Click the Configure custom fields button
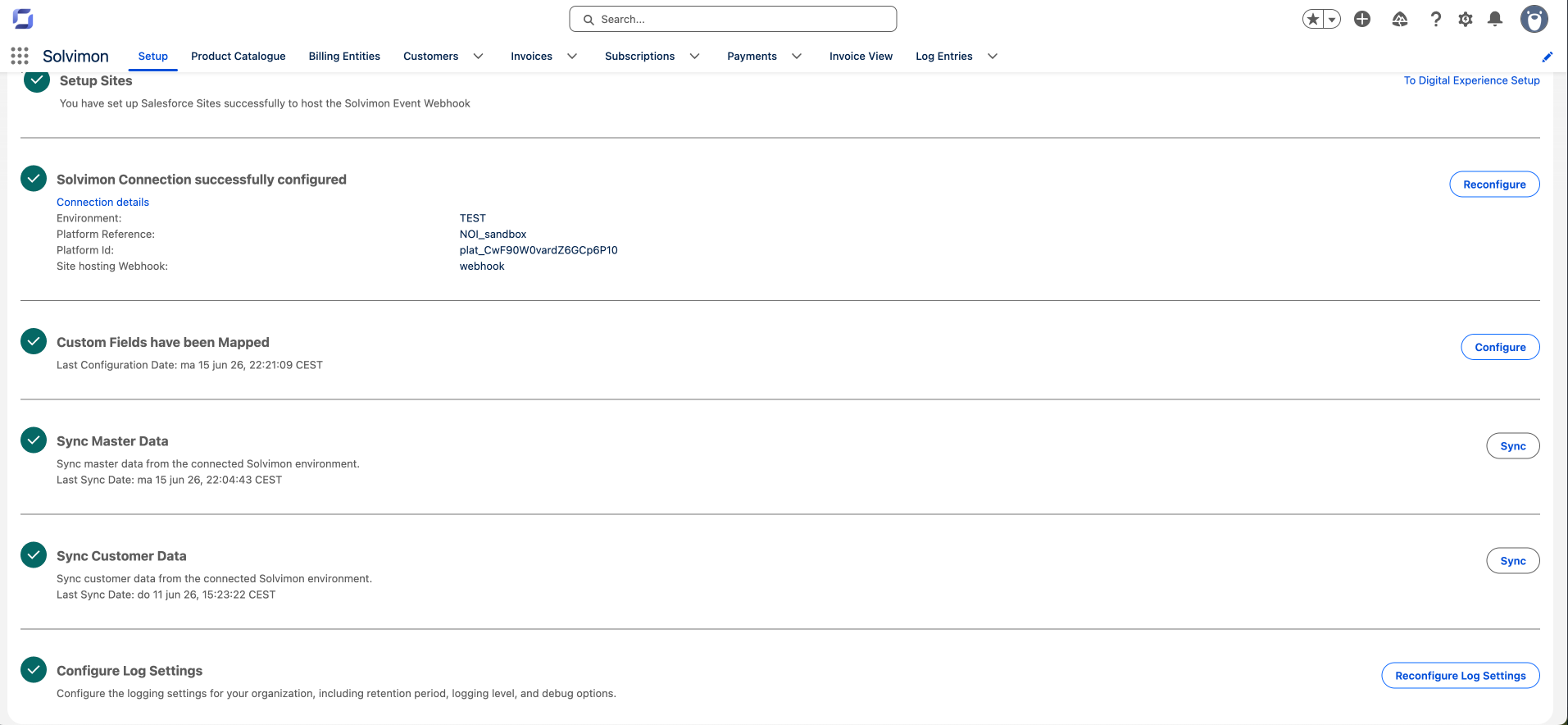The height and width of the screenshot is (725, 1568). (x=1501, y=347)
